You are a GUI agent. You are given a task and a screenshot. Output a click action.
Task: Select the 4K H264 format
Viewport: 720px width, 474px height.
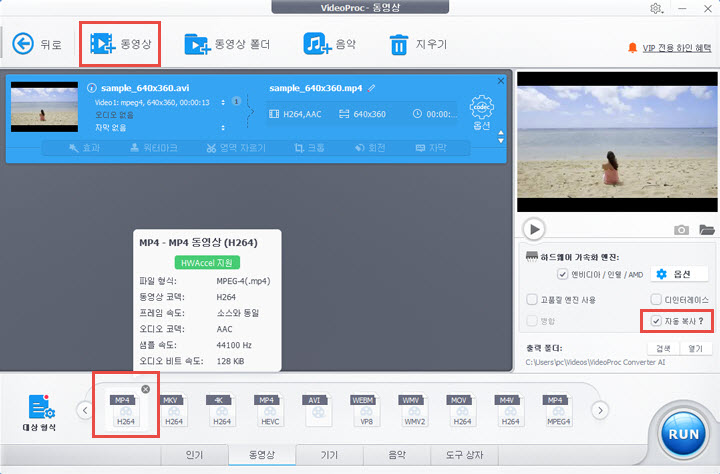point(222,410)
